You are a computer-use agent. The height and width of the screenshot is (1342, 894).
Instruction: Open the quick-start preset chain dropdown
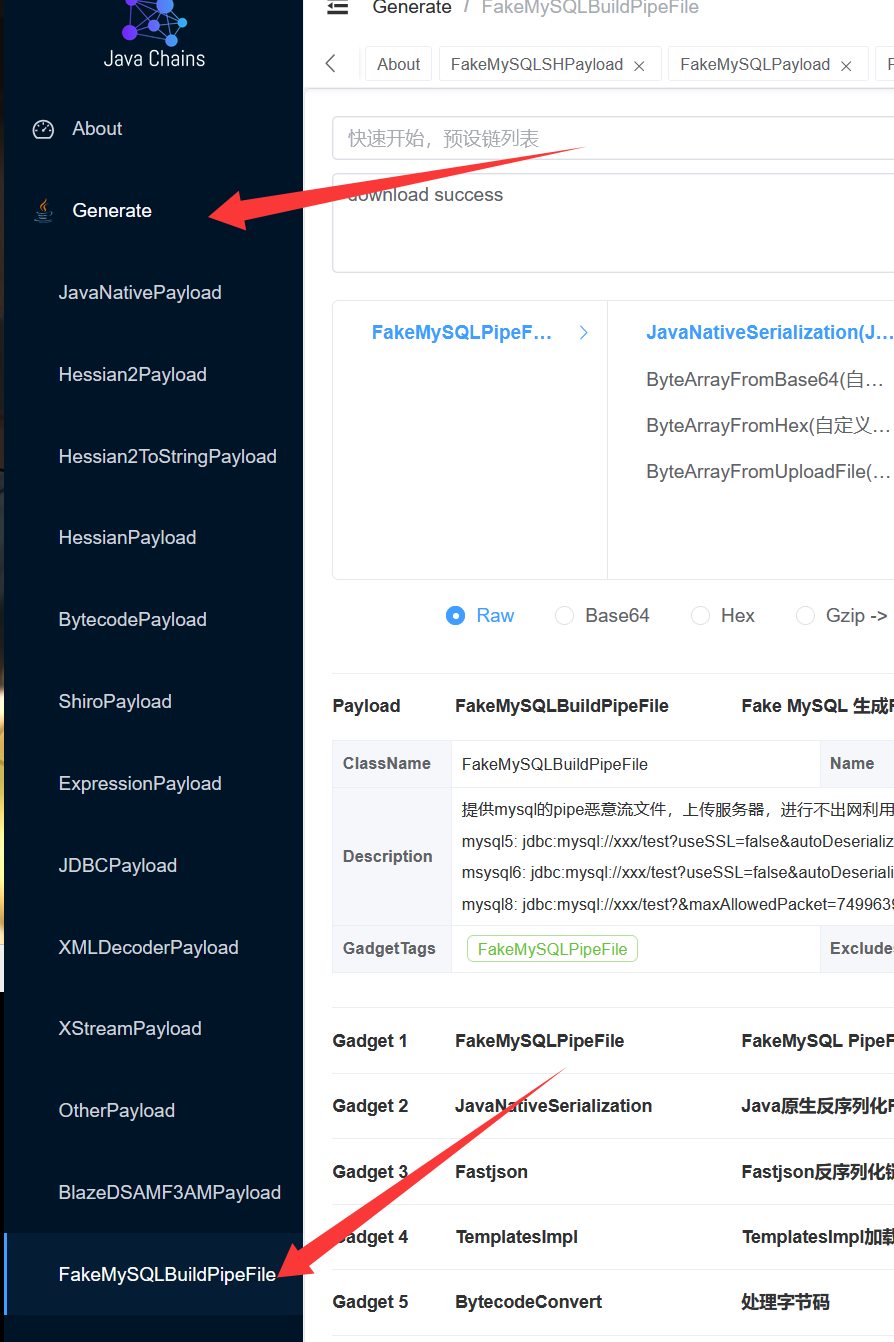pos(612,138)
